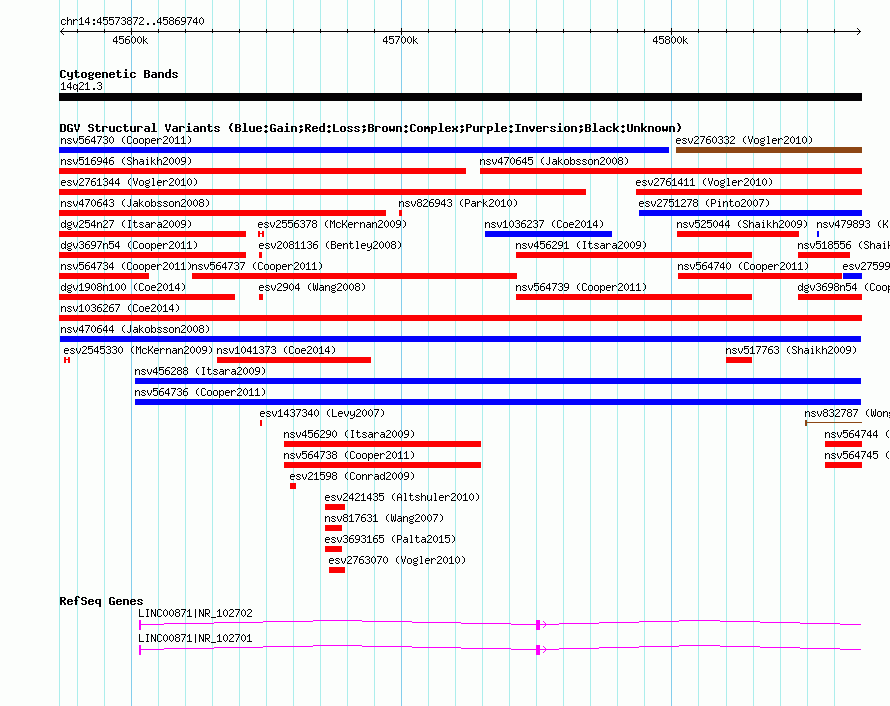Select the nsv564739 (Cooper2011) red bar

pyautogui.click(x=634, y=297)
